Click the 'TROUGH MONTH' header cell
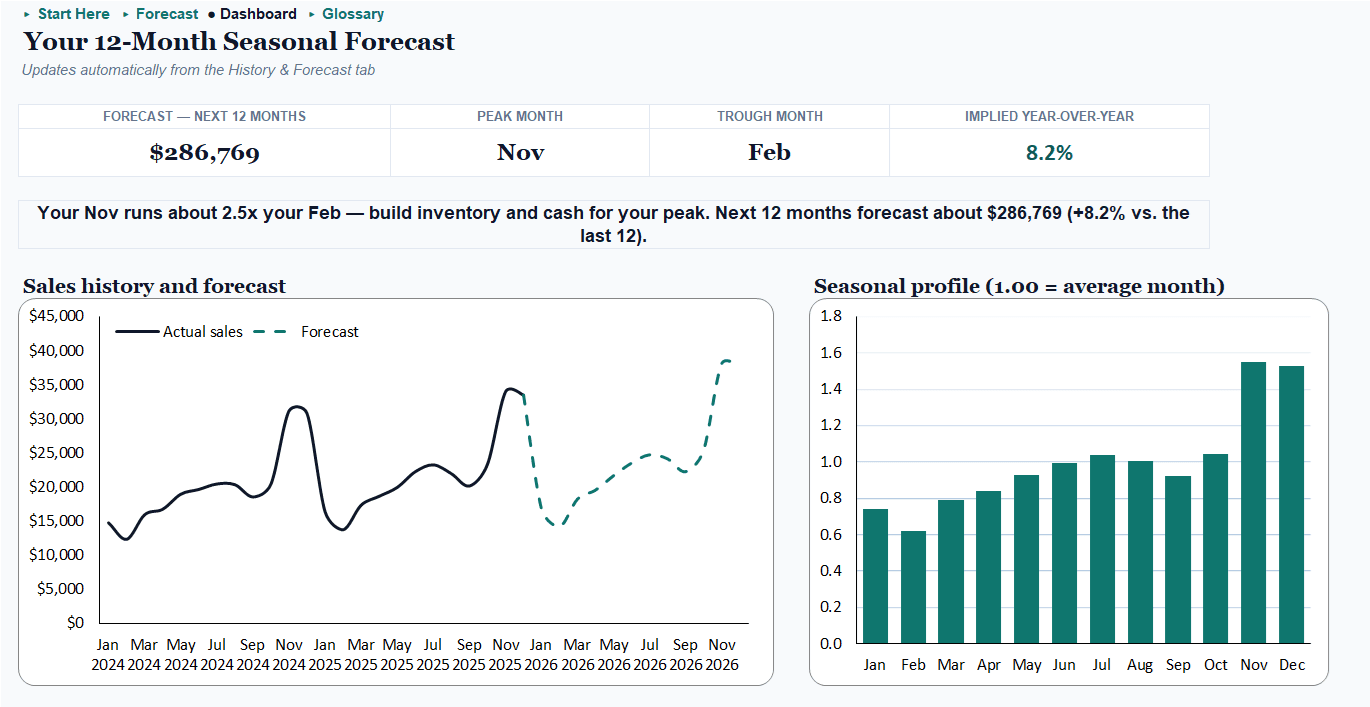 770,116
